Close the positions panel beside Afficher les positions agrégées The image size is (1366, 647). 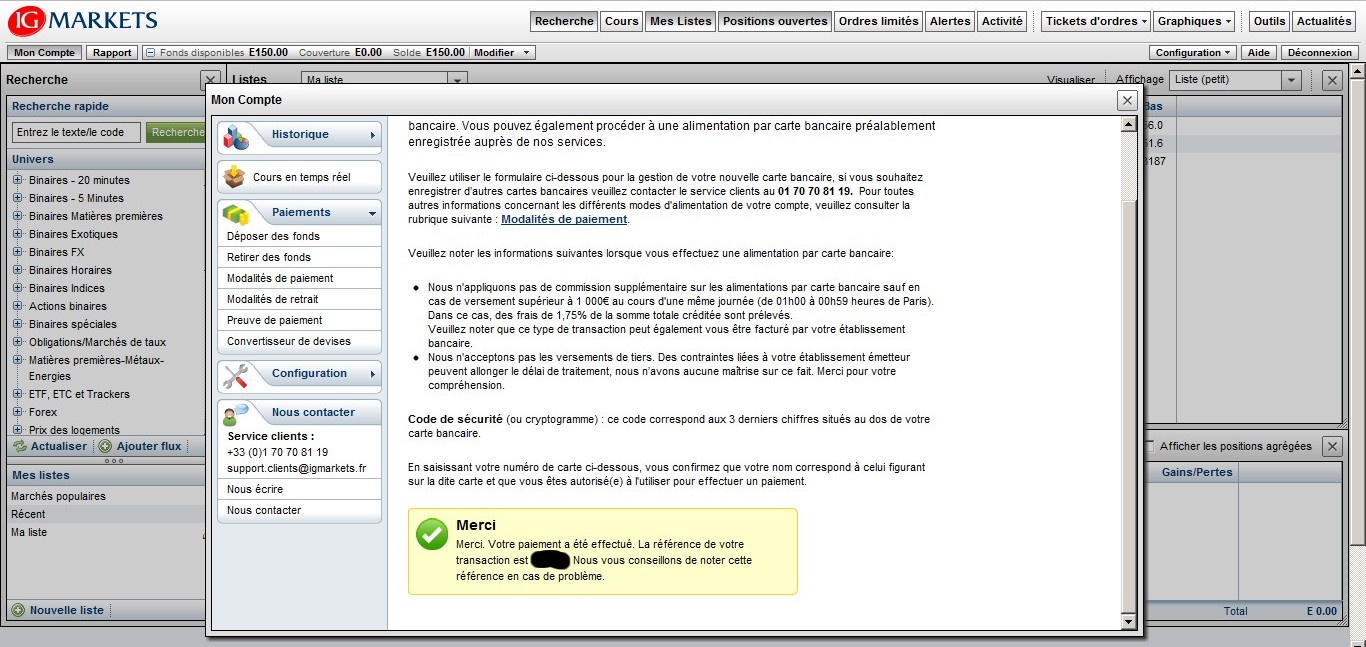point(1332,446)
